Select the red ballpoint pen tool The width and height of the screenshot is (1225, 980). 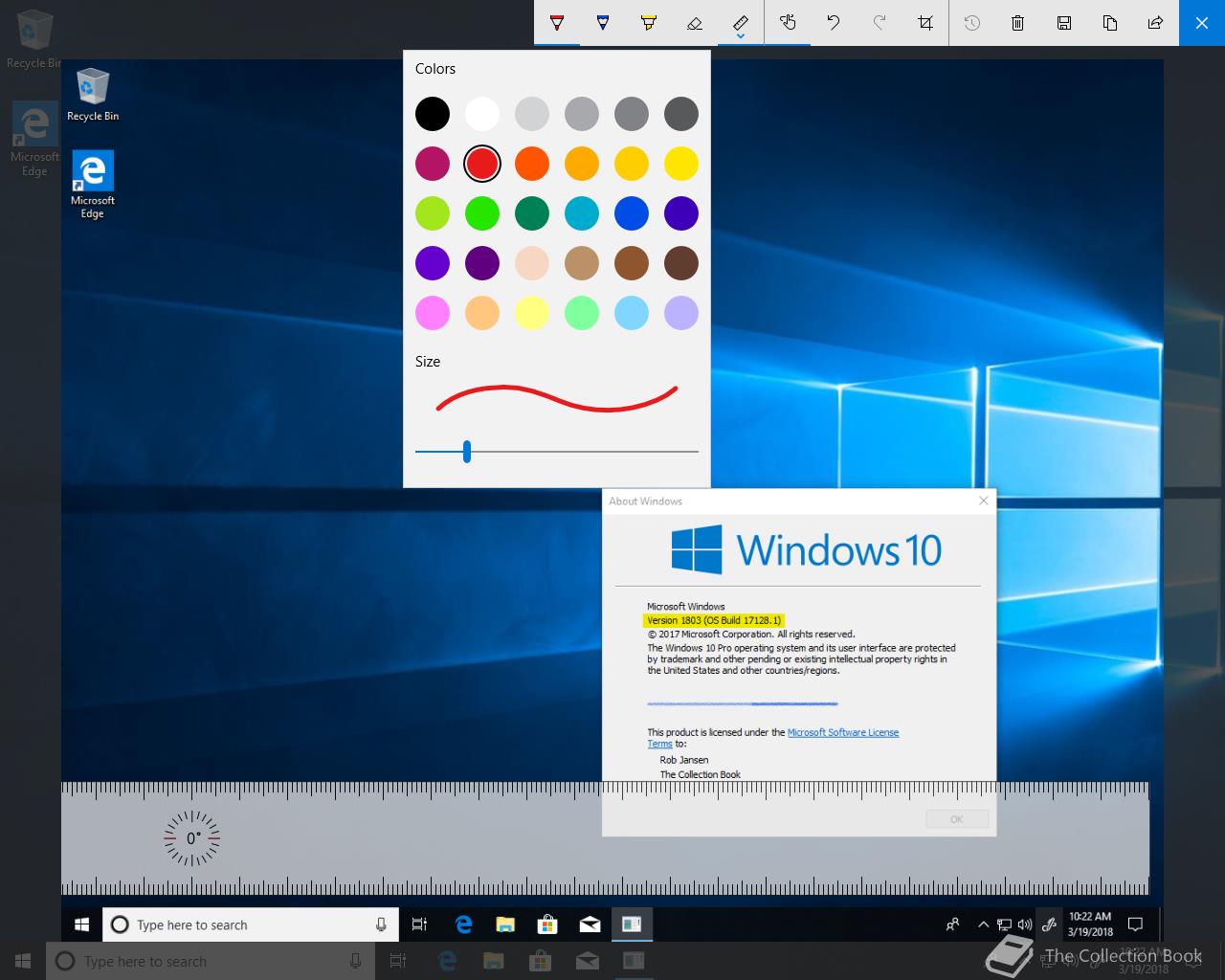pos(557,23)
